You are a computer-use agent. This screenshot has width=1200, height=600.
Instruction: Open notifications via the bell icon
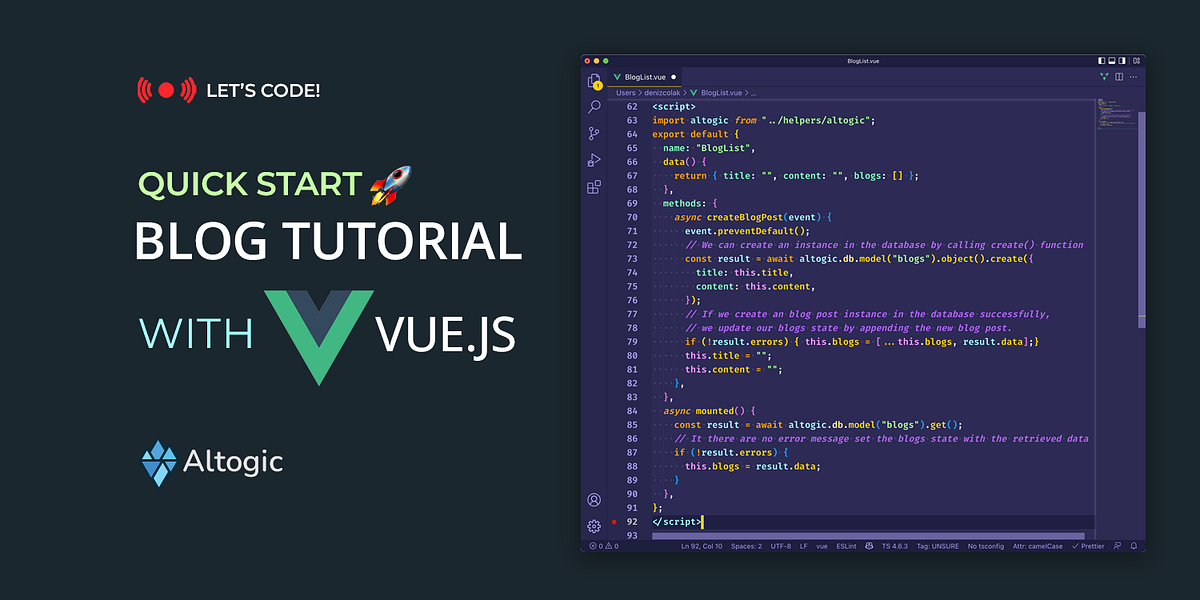(x=1136, y=545)
